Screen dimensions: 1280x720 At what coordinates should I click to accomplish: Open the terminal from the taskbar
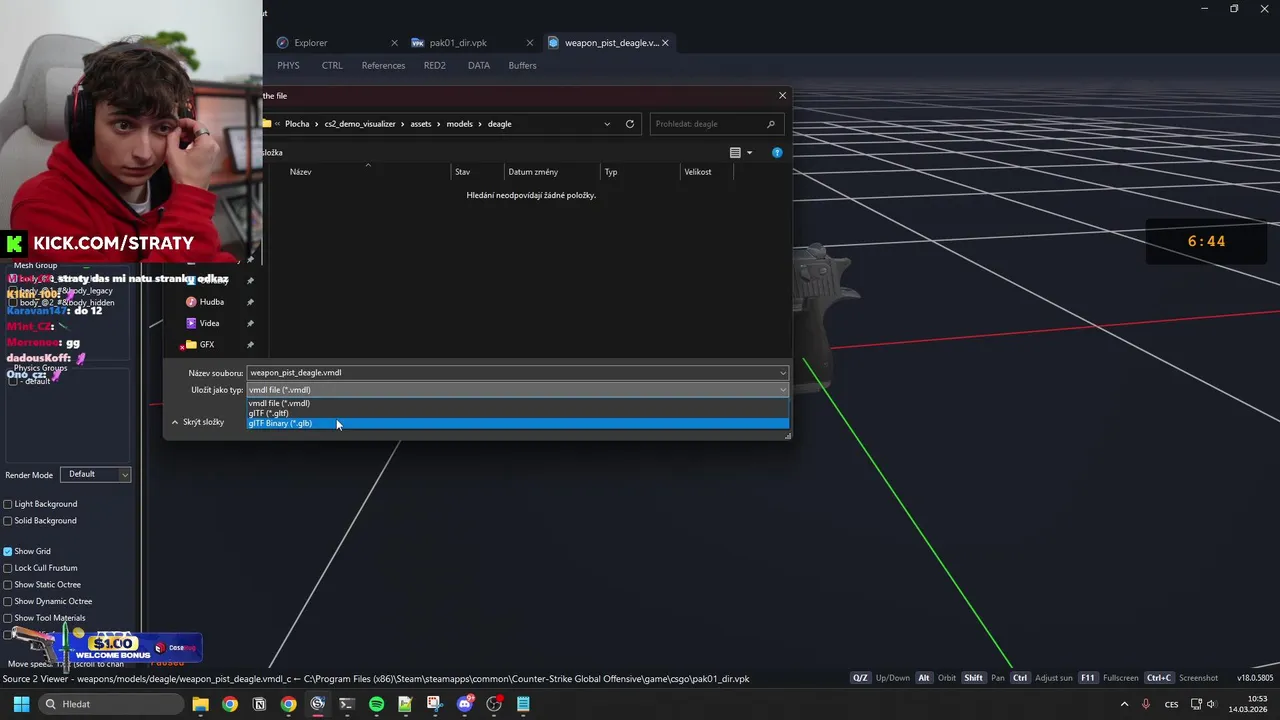[347, 704]
